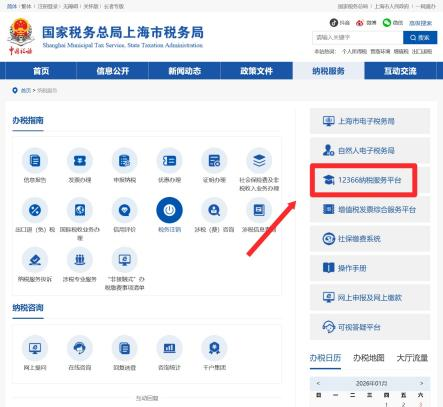Viewport: 443px width, 407px height.
Task: Open 上海市人民政府 link in top bar
Action: (x=391, y=6)
